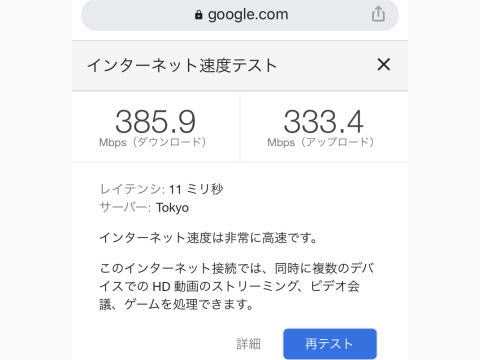Close the internet speed test panel

384,64
